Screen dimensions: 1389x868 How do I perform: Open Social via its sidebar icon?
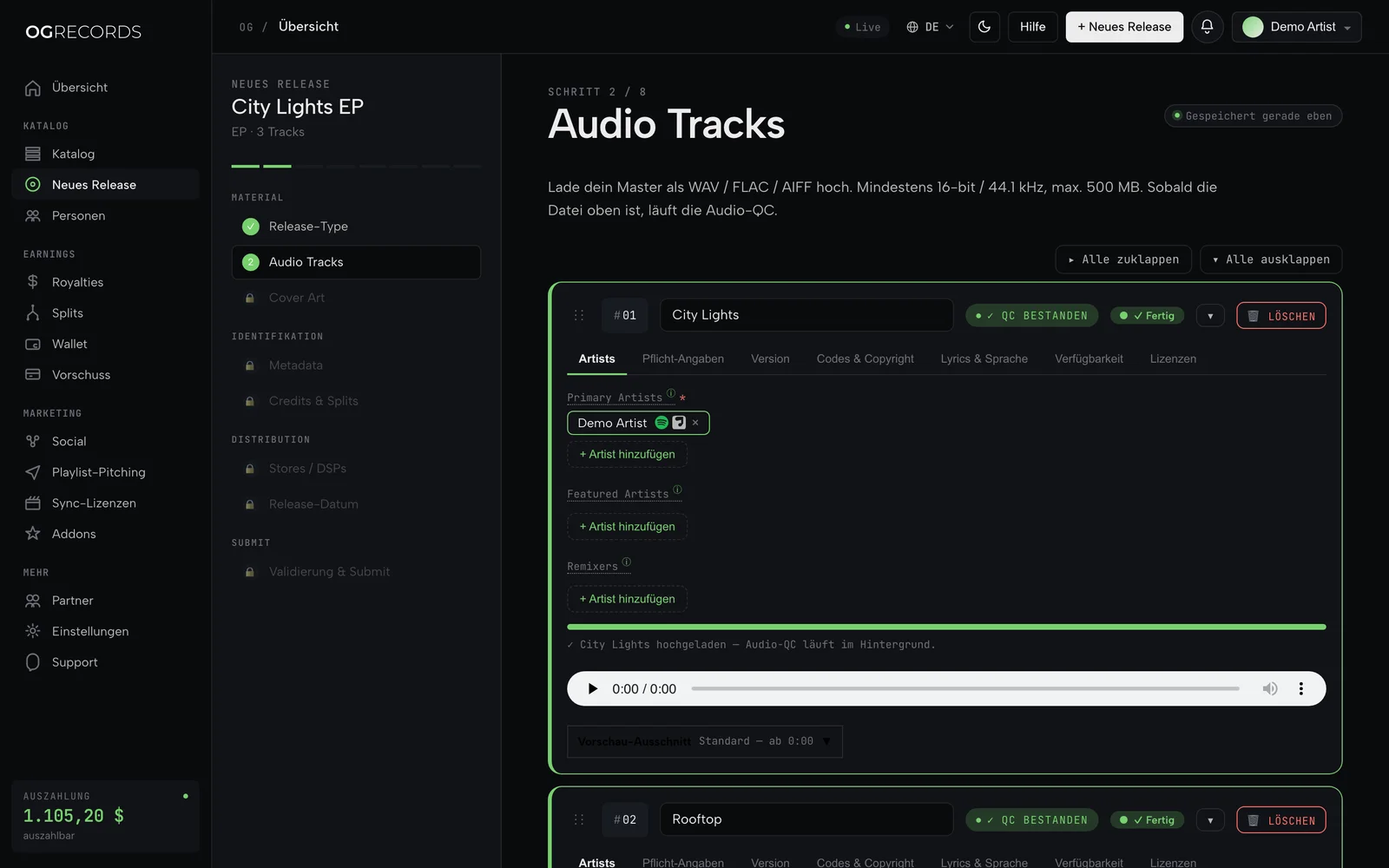tap(33, 441)
